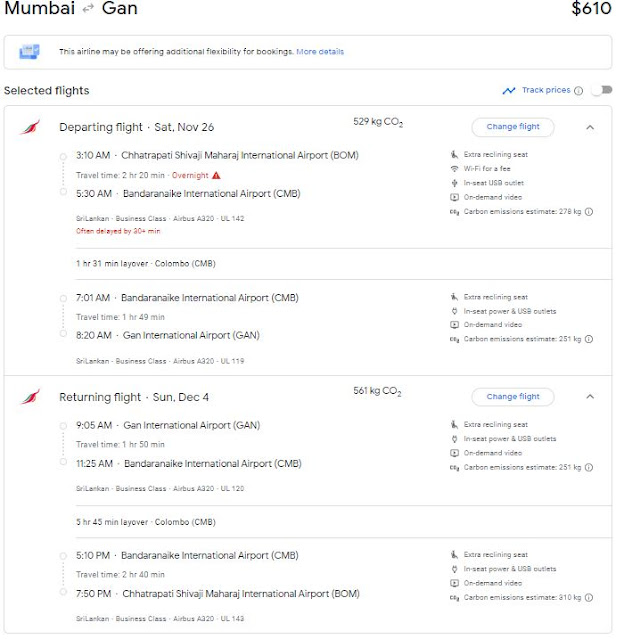Collapse the departing flight details

tap(590, 127)
